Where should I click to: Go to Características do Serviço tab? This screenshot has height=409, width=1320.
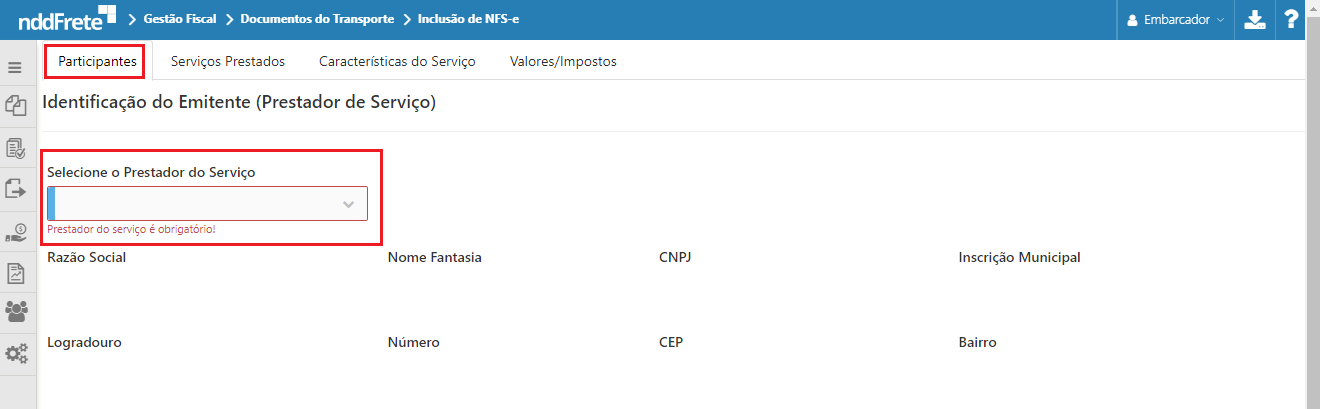coord(397,62)
